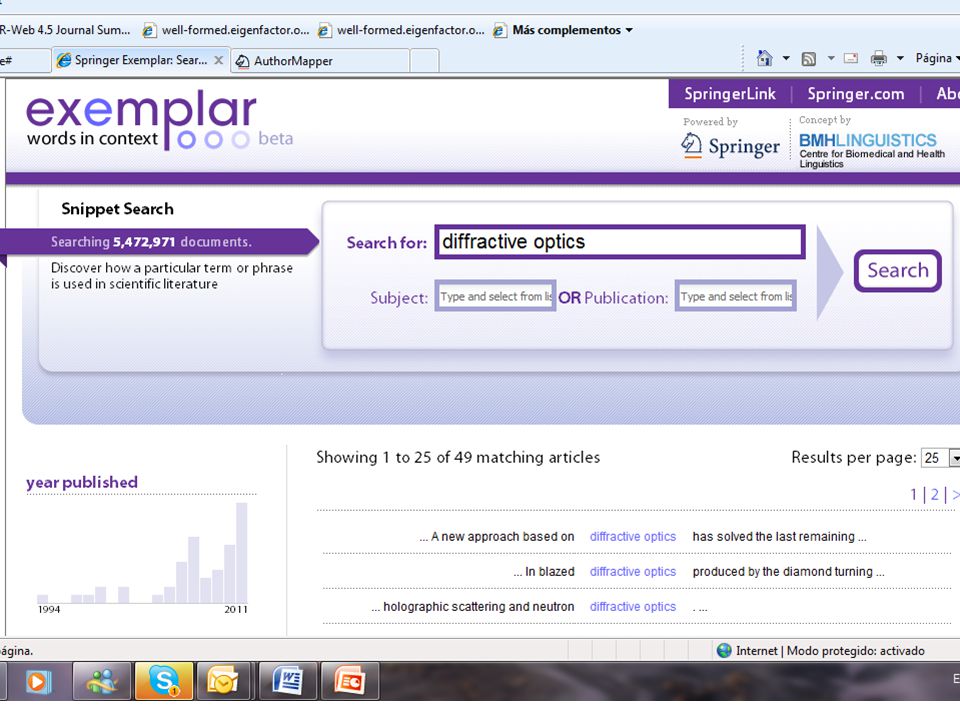Viewport: 960px width, 720px height.
Task: Click 'Searching 5,472,971 documents.' banner text
Action: [151, 242]
